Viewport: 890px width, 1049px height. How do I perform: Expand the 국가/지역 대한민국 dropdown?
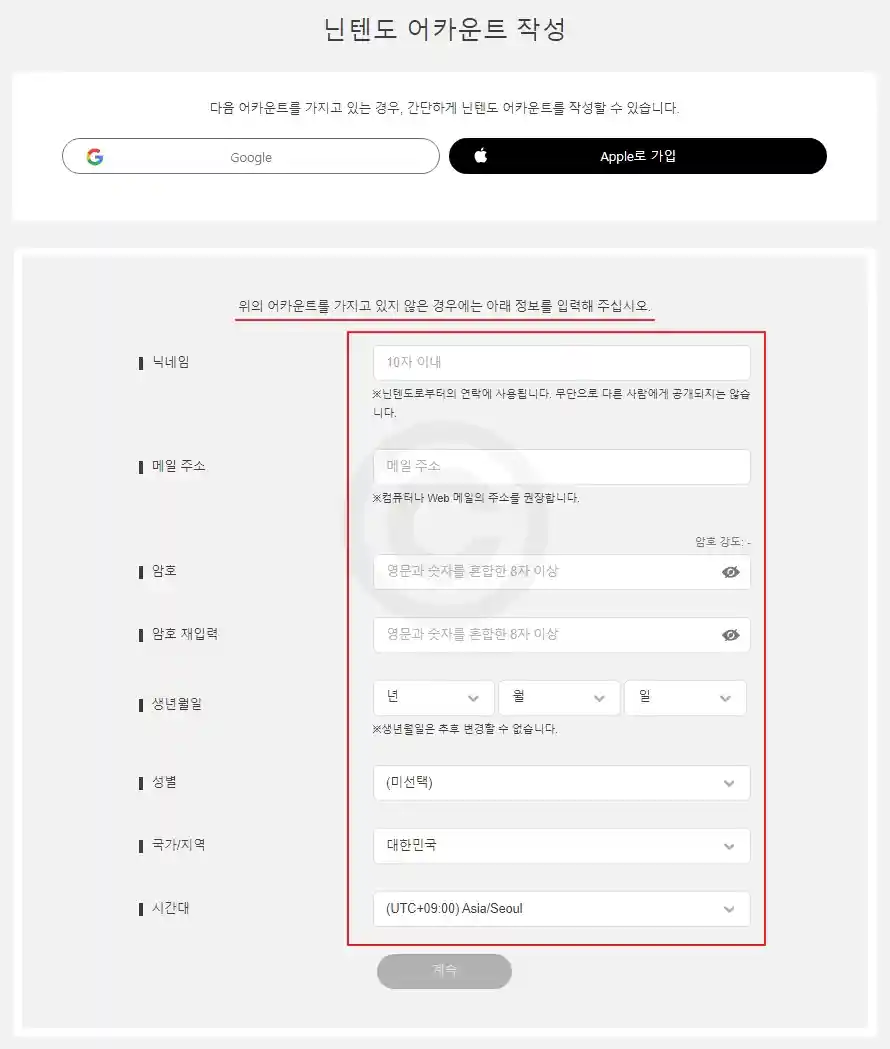point(561,846)
